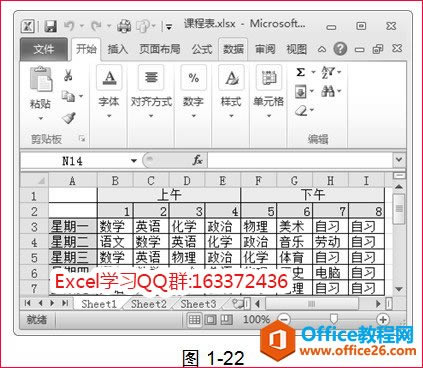This screenshot has height=368, width=423.
Task: Copy the selection with the copy icon
Action: tap(68, 96)
